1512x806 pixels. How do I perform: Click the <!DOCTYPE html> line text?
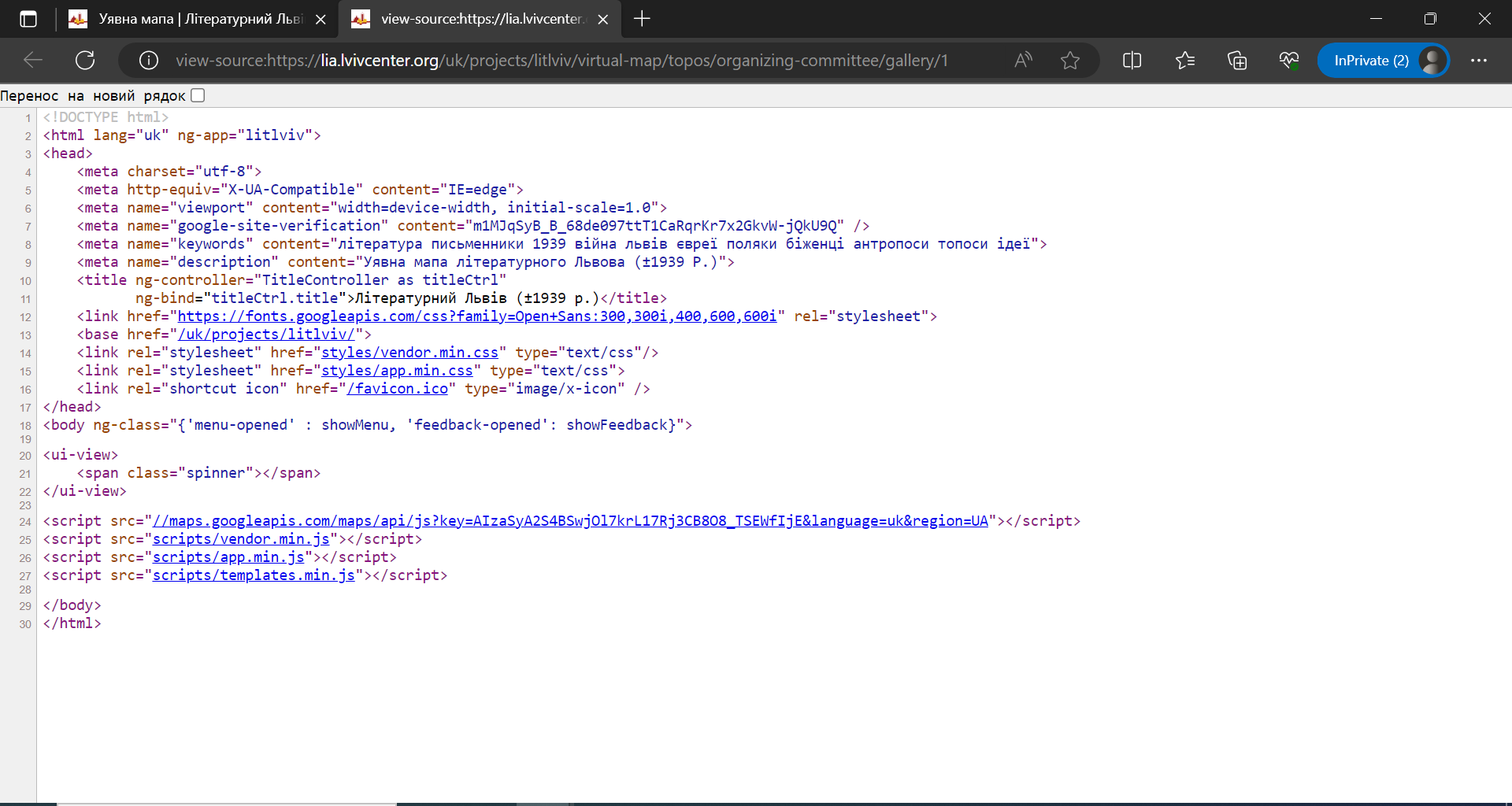(106, 117)
